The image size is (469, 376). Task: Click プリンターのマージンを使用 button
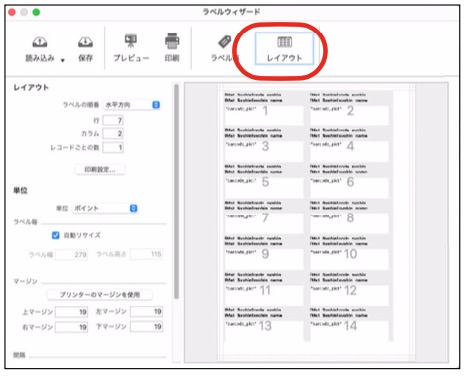click(100, 295)
